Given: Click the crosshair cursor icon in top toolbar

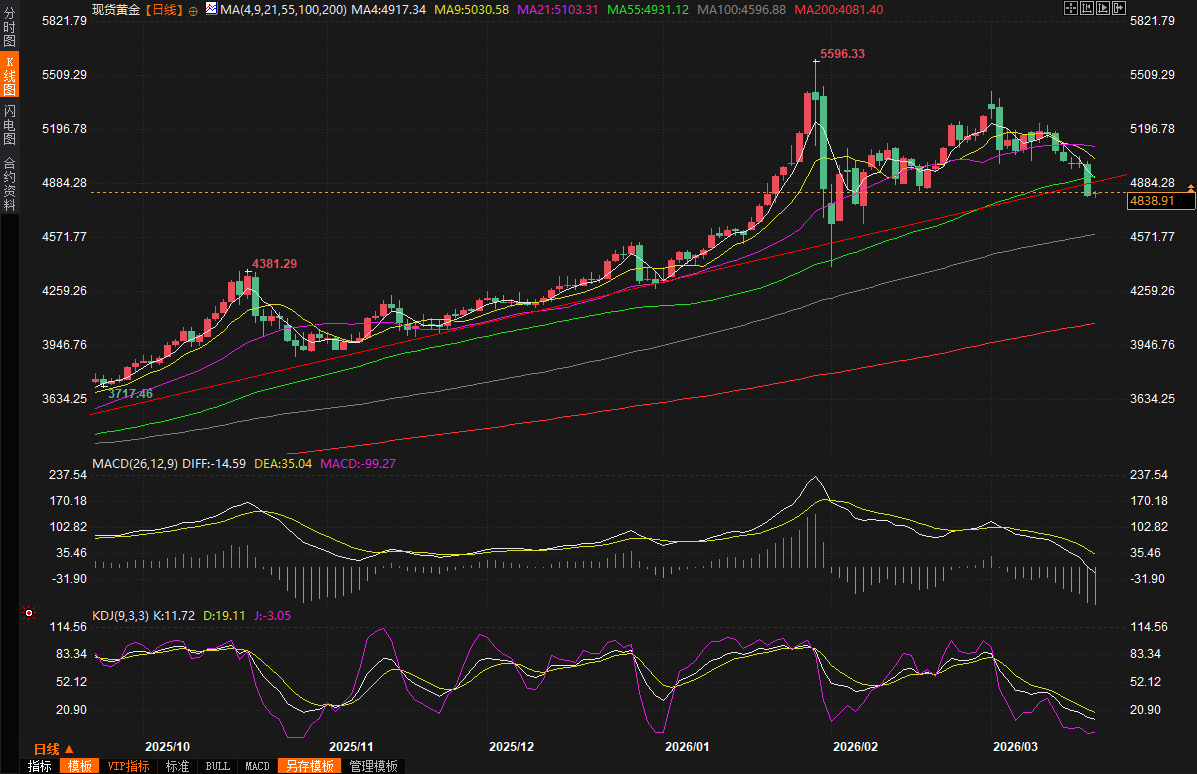Looking at the screenshot, I should 1071,8.
